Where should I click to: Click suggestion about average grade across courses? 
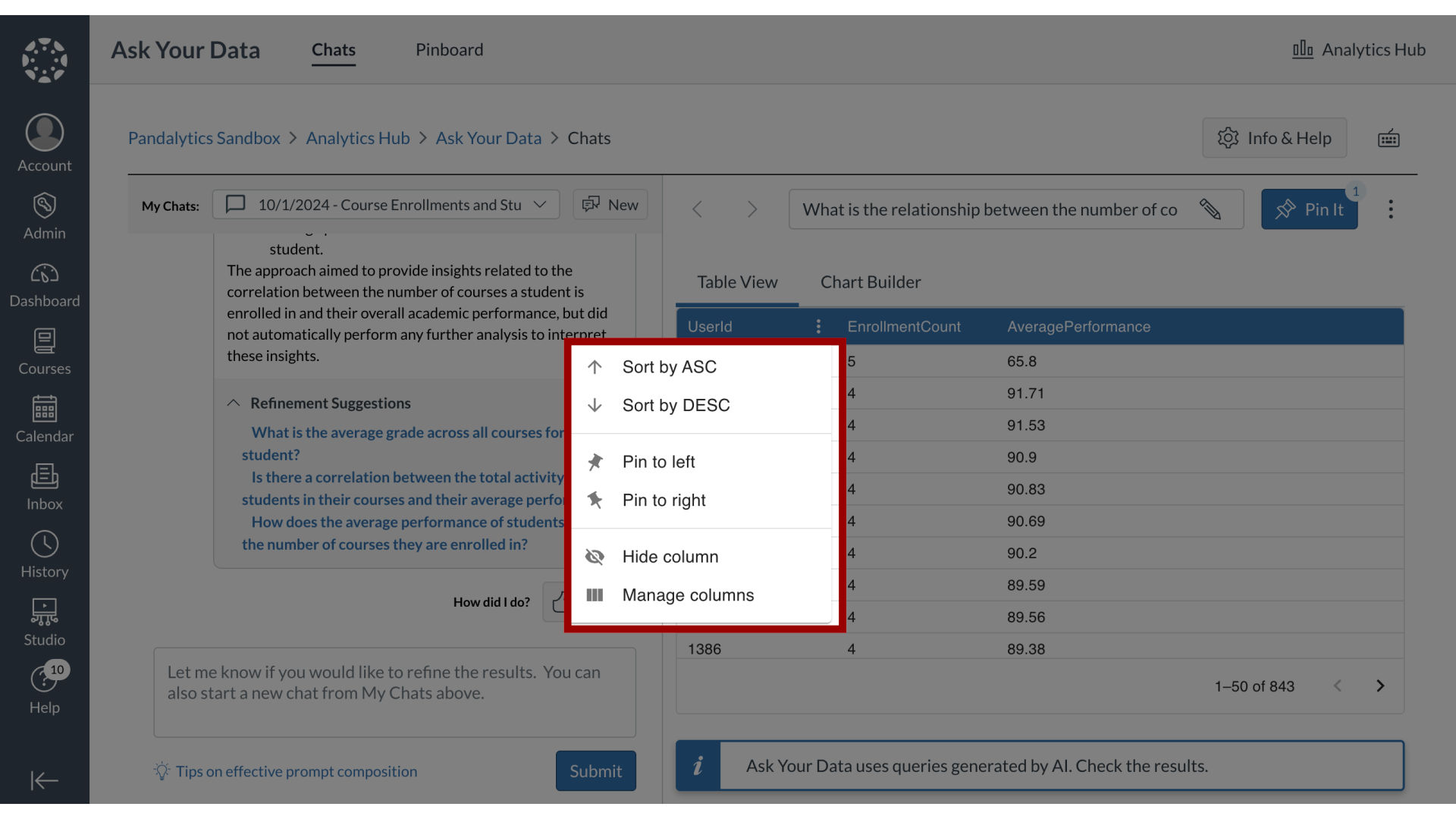pyautogui.click(x=404, y=444)
